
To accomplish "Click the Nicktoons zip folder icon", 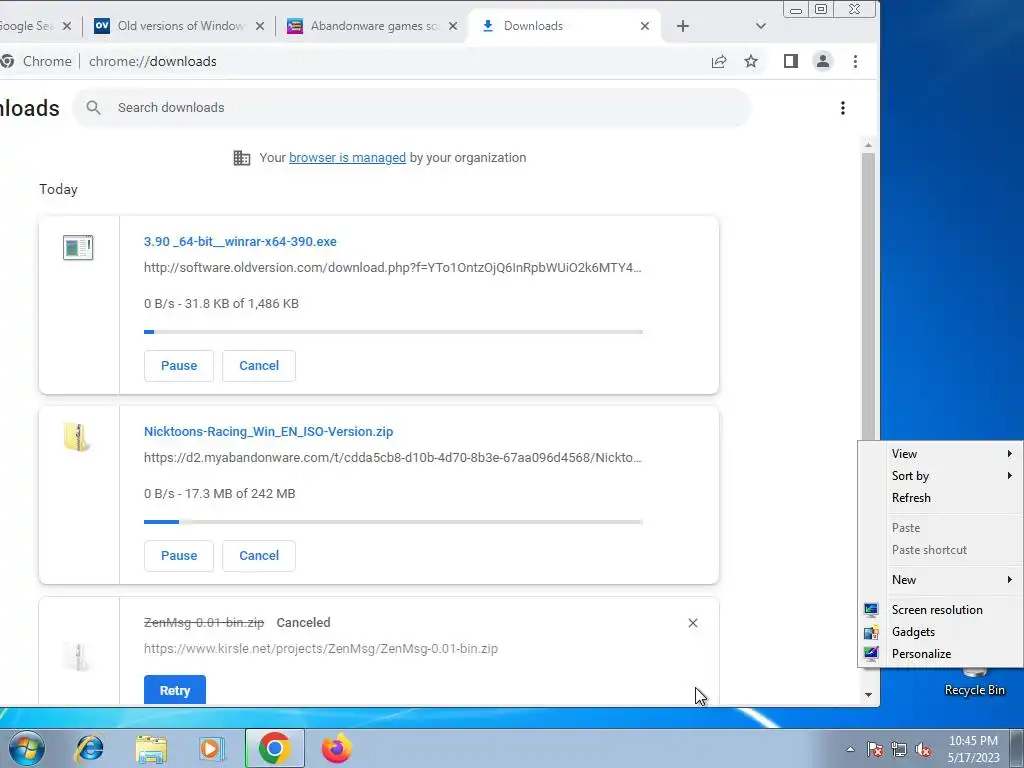I will (x=77, y=437).
